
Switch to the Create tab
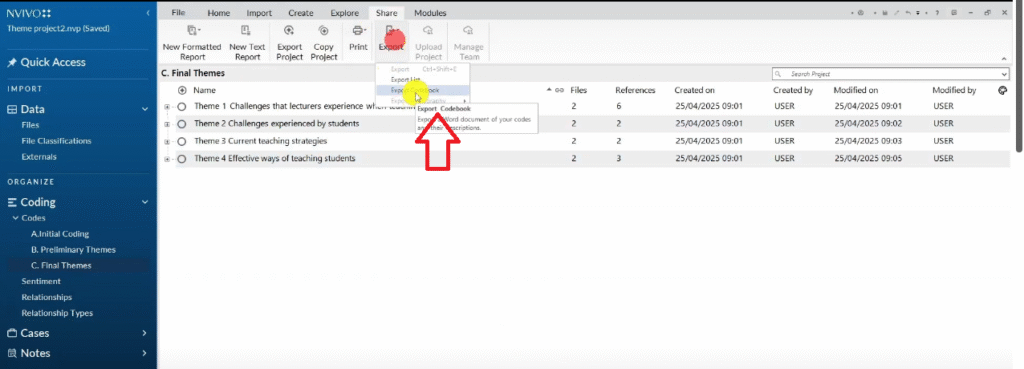point(301,13)
